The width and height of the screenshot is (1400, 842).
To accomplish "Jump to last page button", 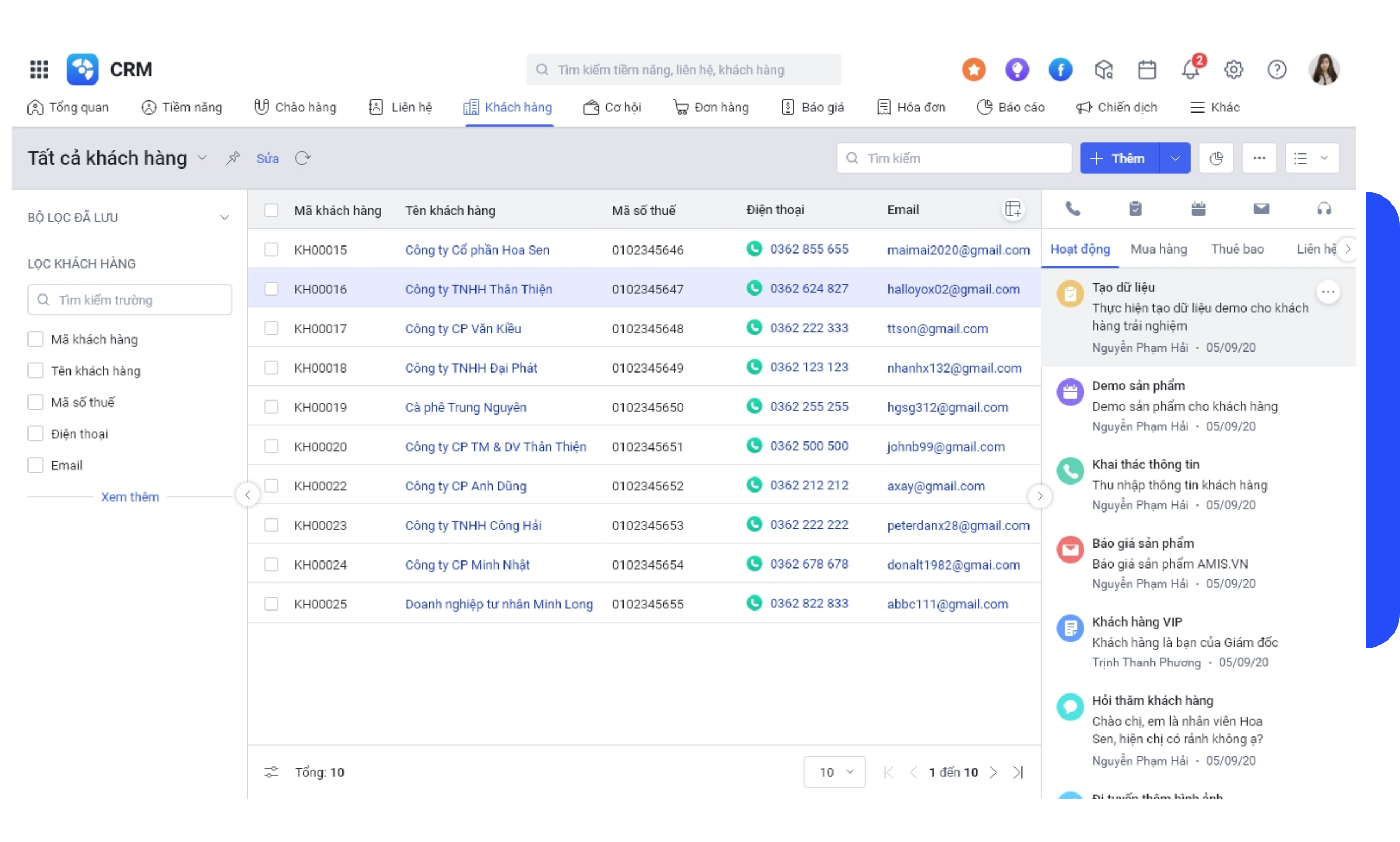I will [x=1018, y=771].
